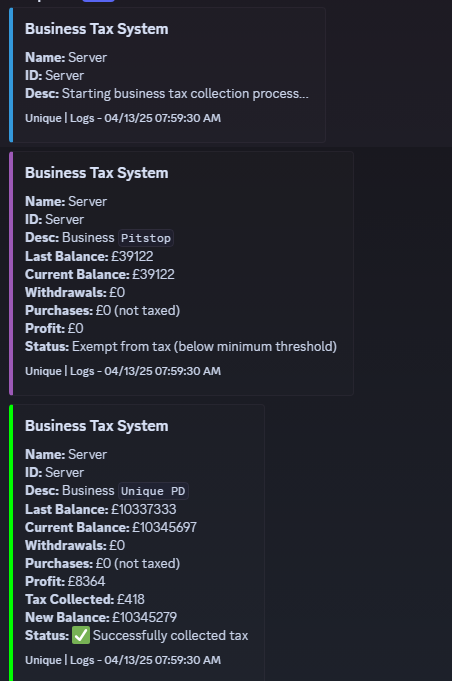Image resolution: width=452 pixels, height=681 pixels.
Task: Click Purchases £0 (not taxed) in Unique PD embed
Action: 102,563
